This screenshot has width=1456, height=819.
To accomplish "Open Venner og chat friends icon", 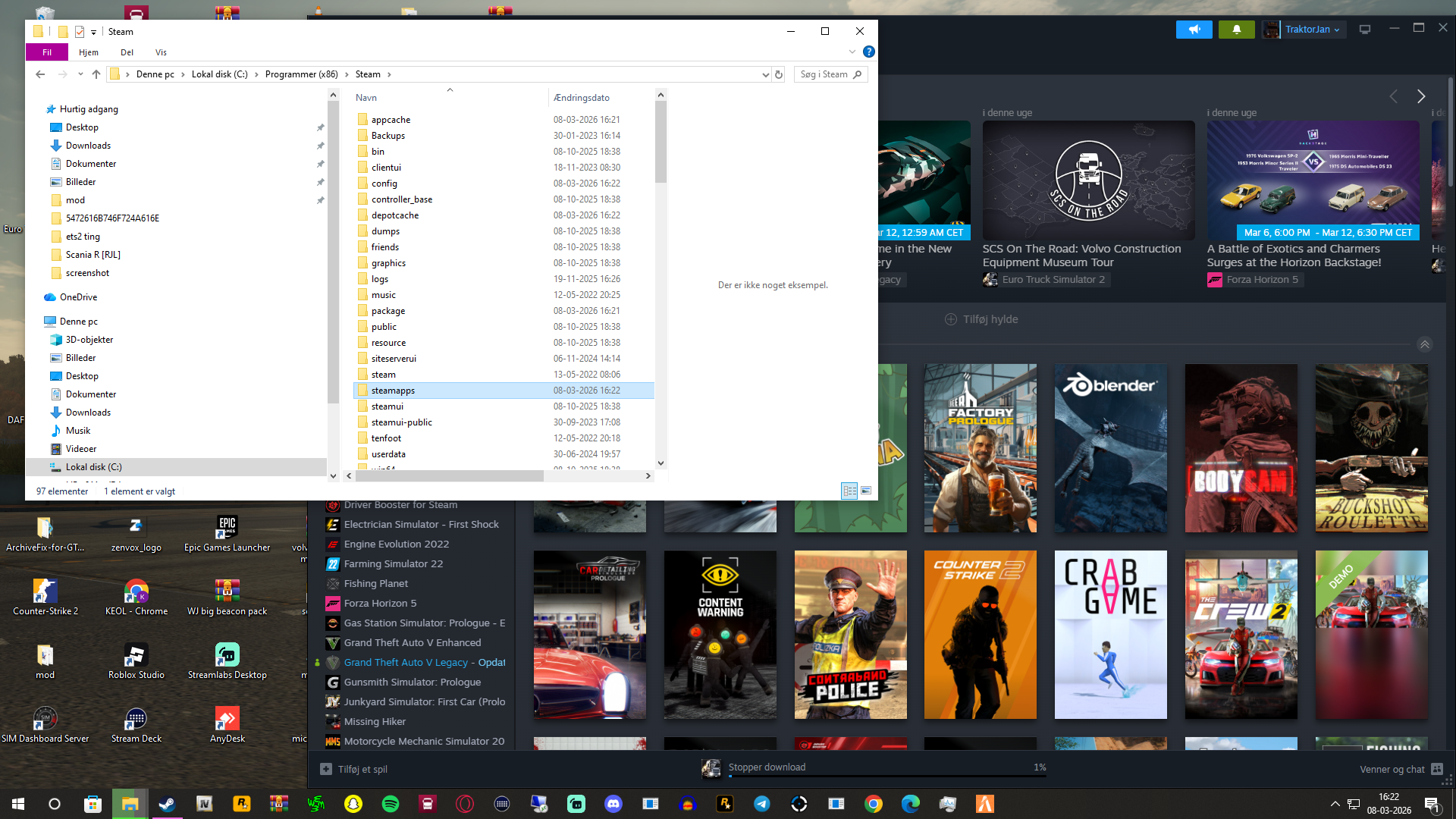I will pyautogui.click(x=1436, y=769).
